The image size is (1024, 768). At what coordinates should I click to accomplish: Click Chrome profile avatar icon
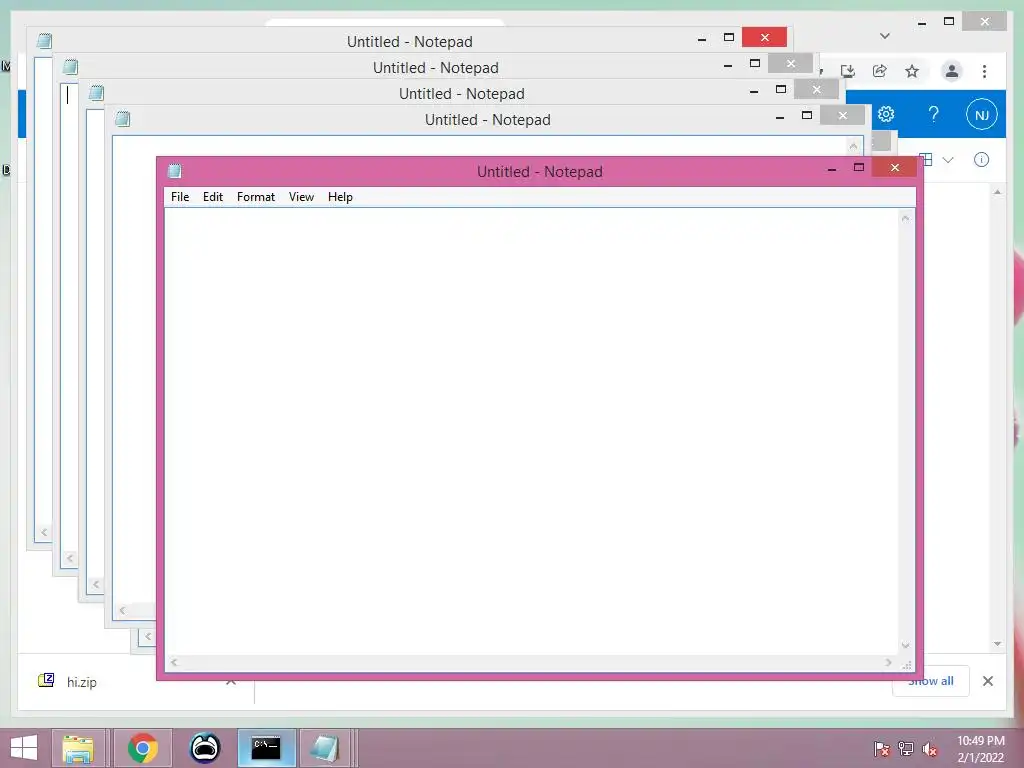[952, 71]
